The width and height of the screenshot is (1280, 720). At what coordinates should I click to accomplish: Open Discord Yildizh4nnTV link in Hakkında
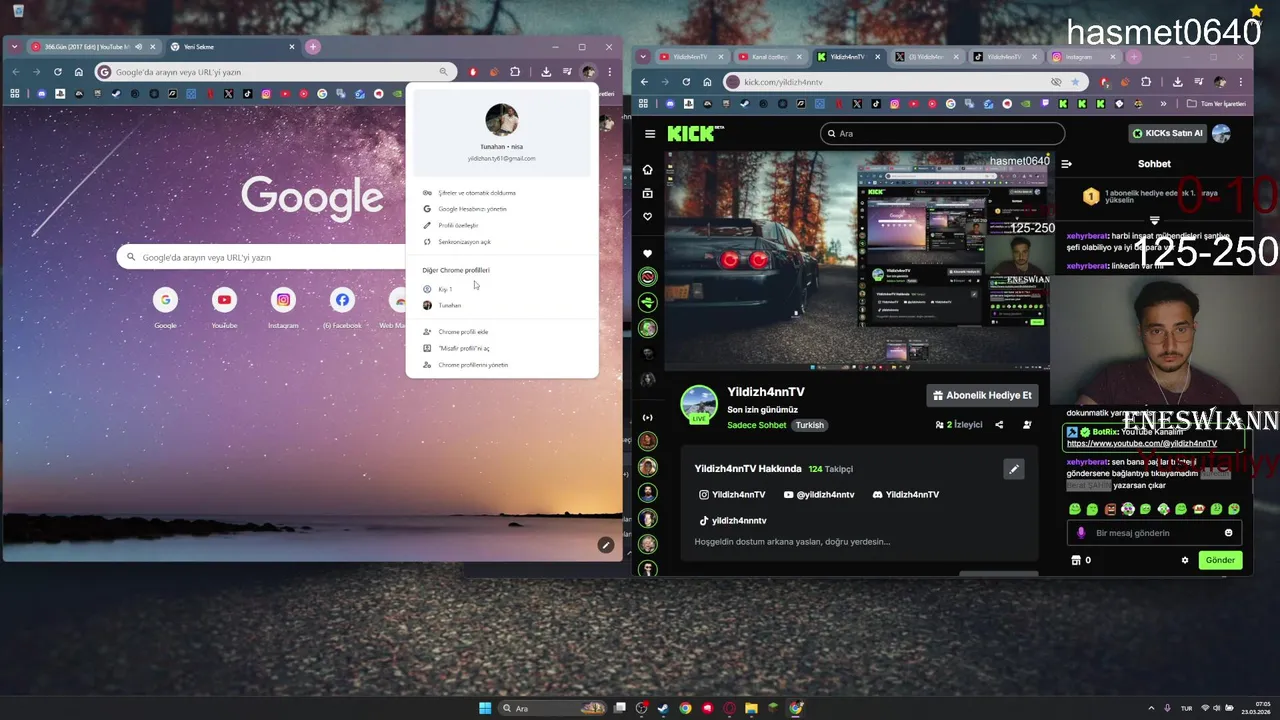pyautogui.click(x=906, y=495)
